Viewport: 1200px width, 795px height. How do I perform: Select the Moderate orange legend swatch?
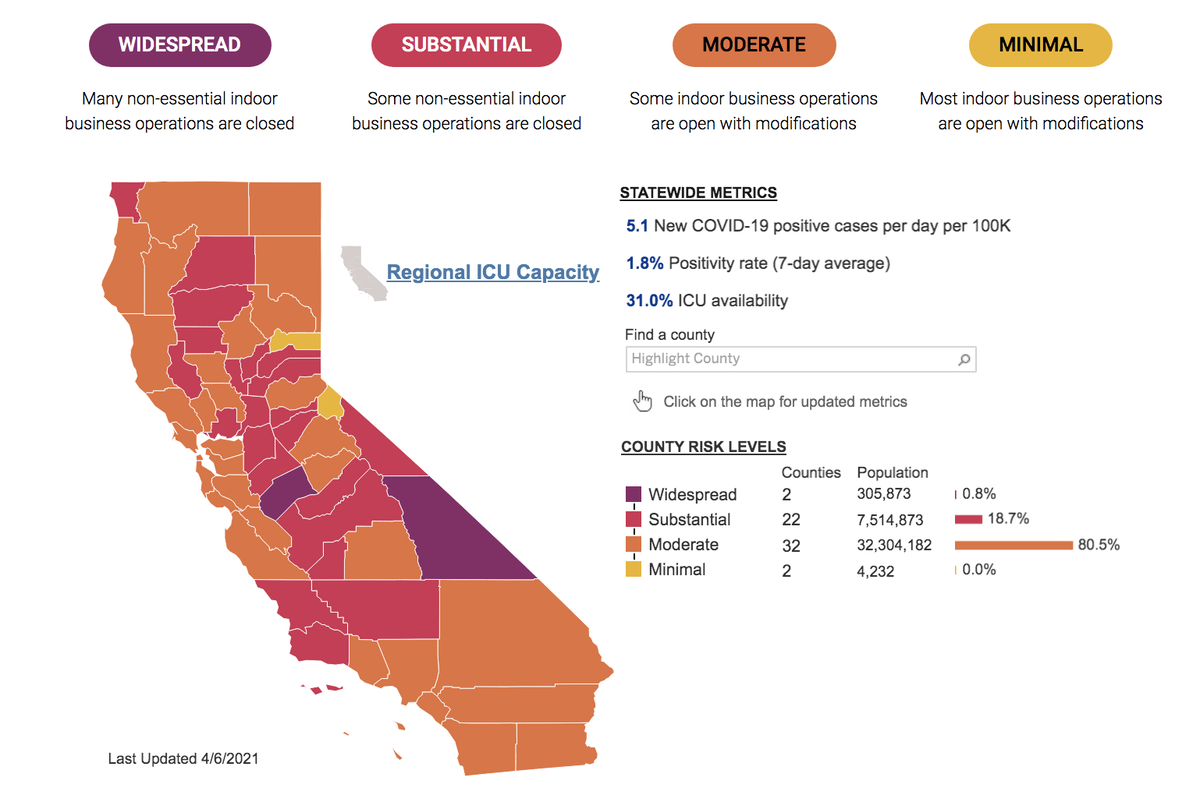coord(633,545)
